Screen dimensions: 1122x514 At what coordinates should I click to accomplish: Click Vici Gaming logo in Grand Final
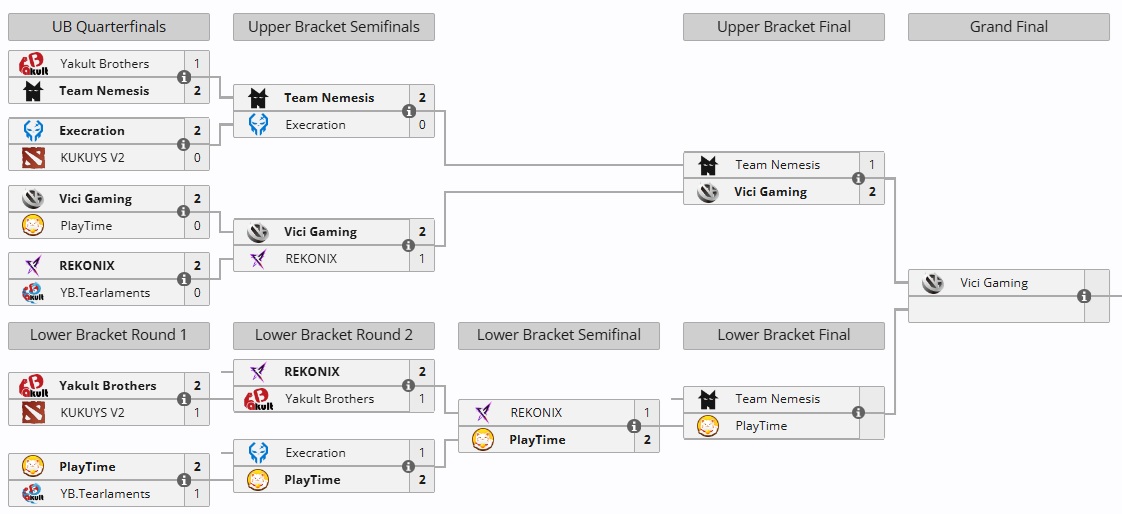[933, 283]
